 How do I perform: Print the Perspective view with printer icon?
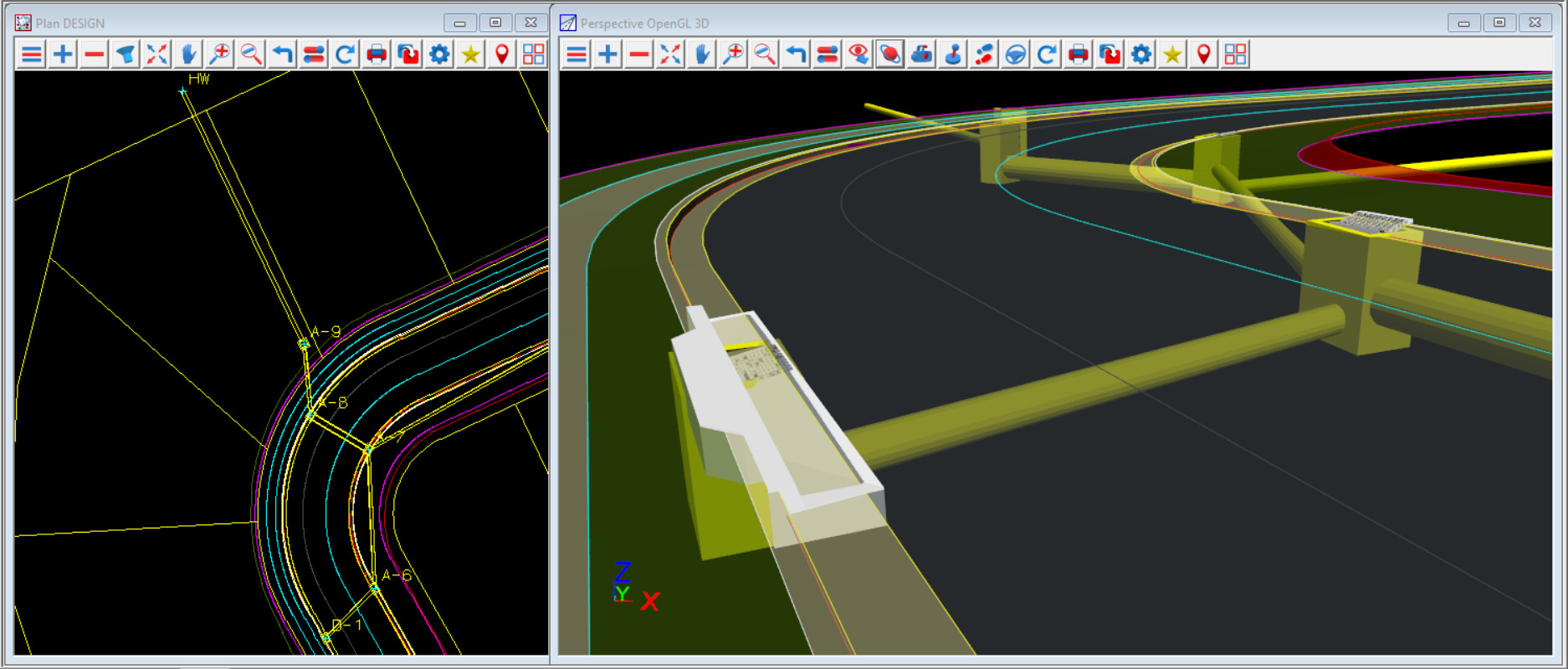[x=1079, y=55]
